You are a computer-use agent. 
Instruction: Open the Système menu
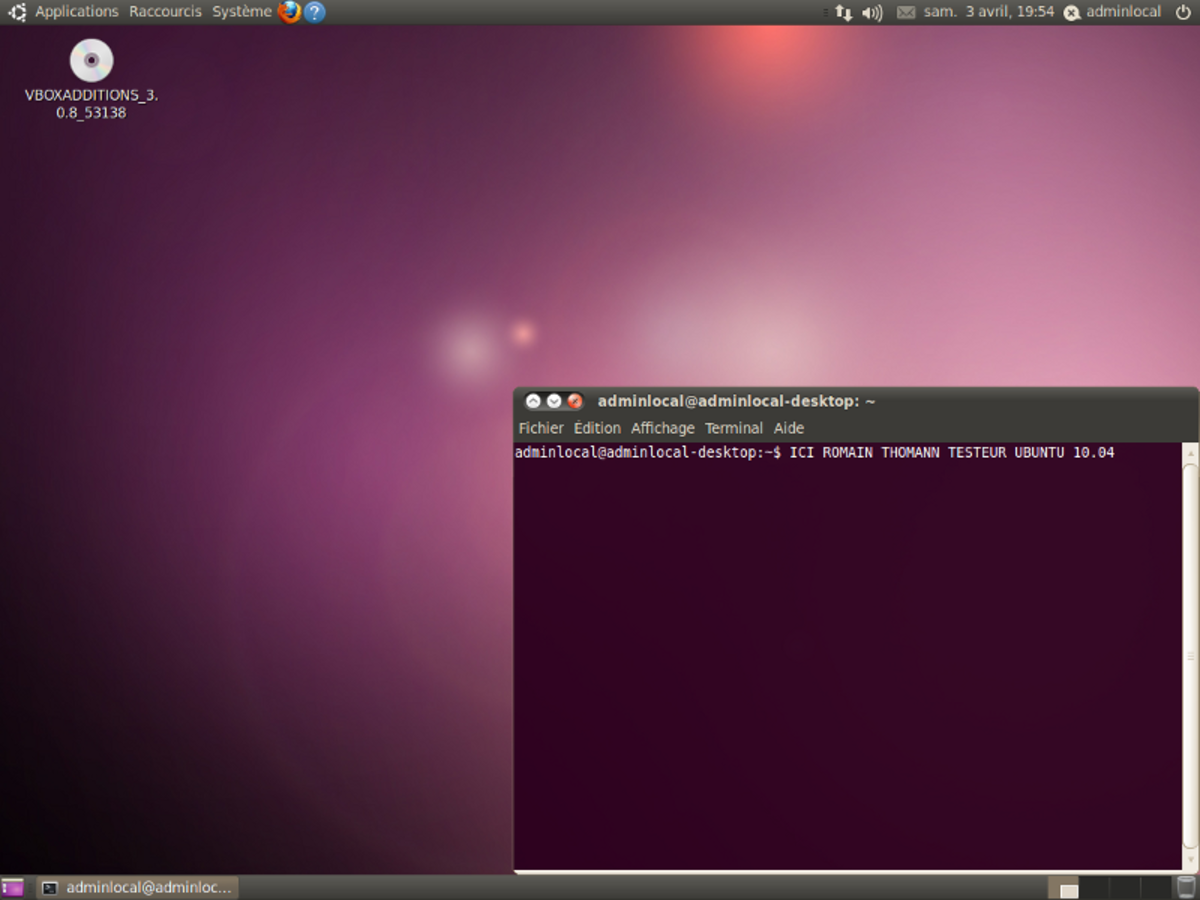pos(242,12)
